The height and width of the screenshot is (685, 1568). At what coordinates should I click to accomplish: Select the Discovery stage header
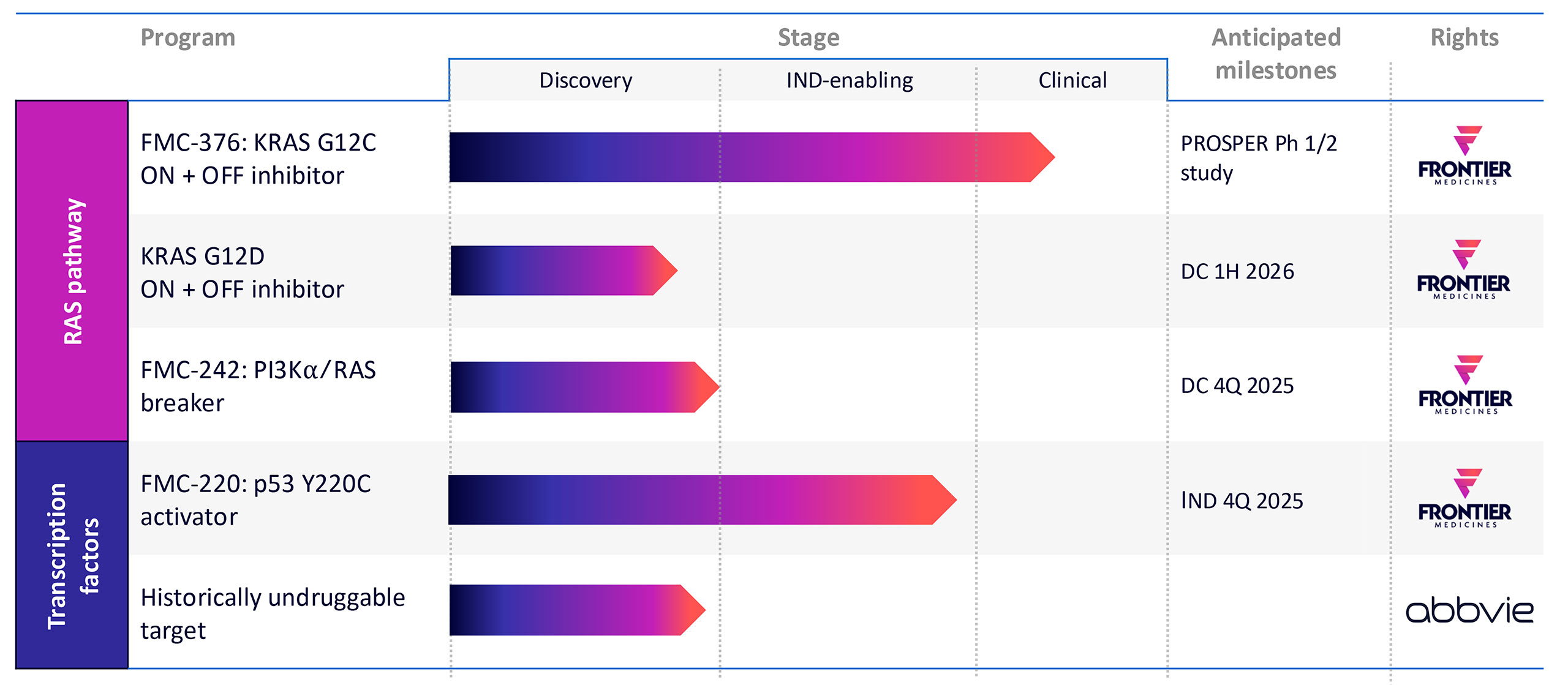[586, 80]
